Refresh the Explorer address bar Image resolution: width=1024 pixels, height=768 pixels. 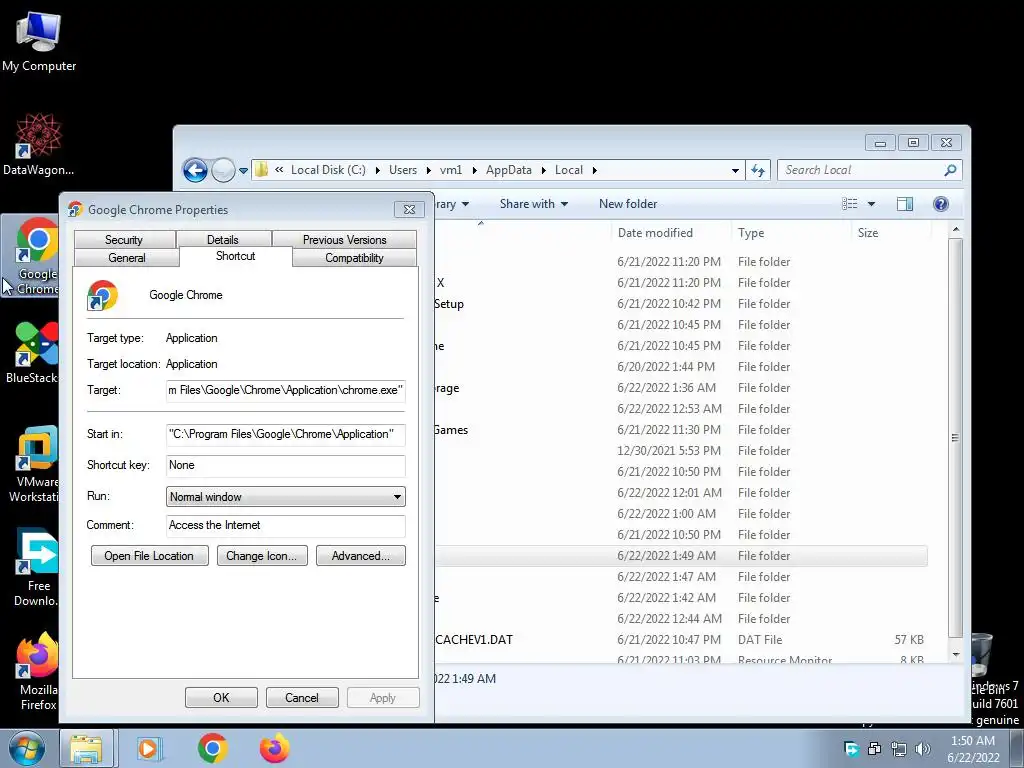pyautogui.click(x=758, y=170)
